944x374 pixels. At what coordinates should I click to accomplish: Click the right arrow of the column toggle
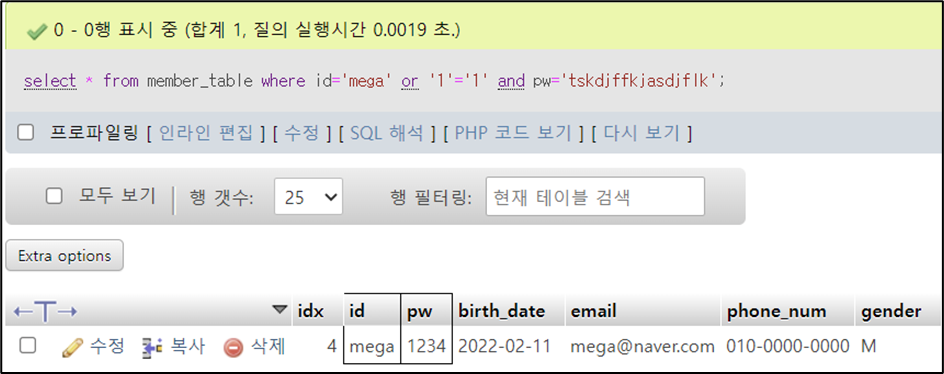[67, 311]
